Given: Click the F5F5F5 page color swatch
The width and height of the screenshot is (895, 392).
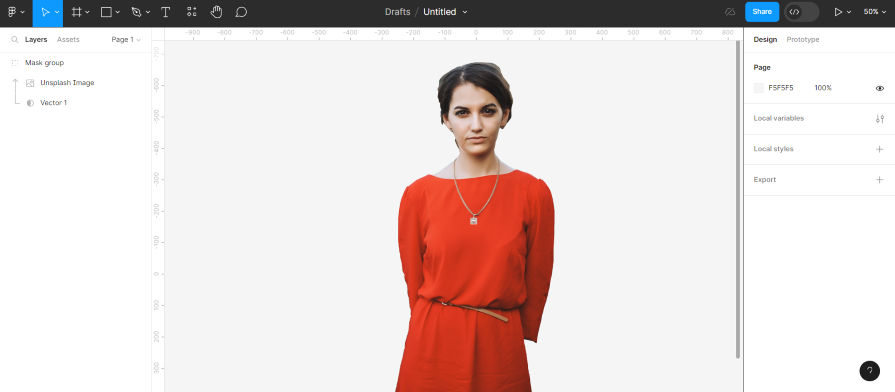Looking at the screenshot, I should pyautogui.click(x=759, y=88).
